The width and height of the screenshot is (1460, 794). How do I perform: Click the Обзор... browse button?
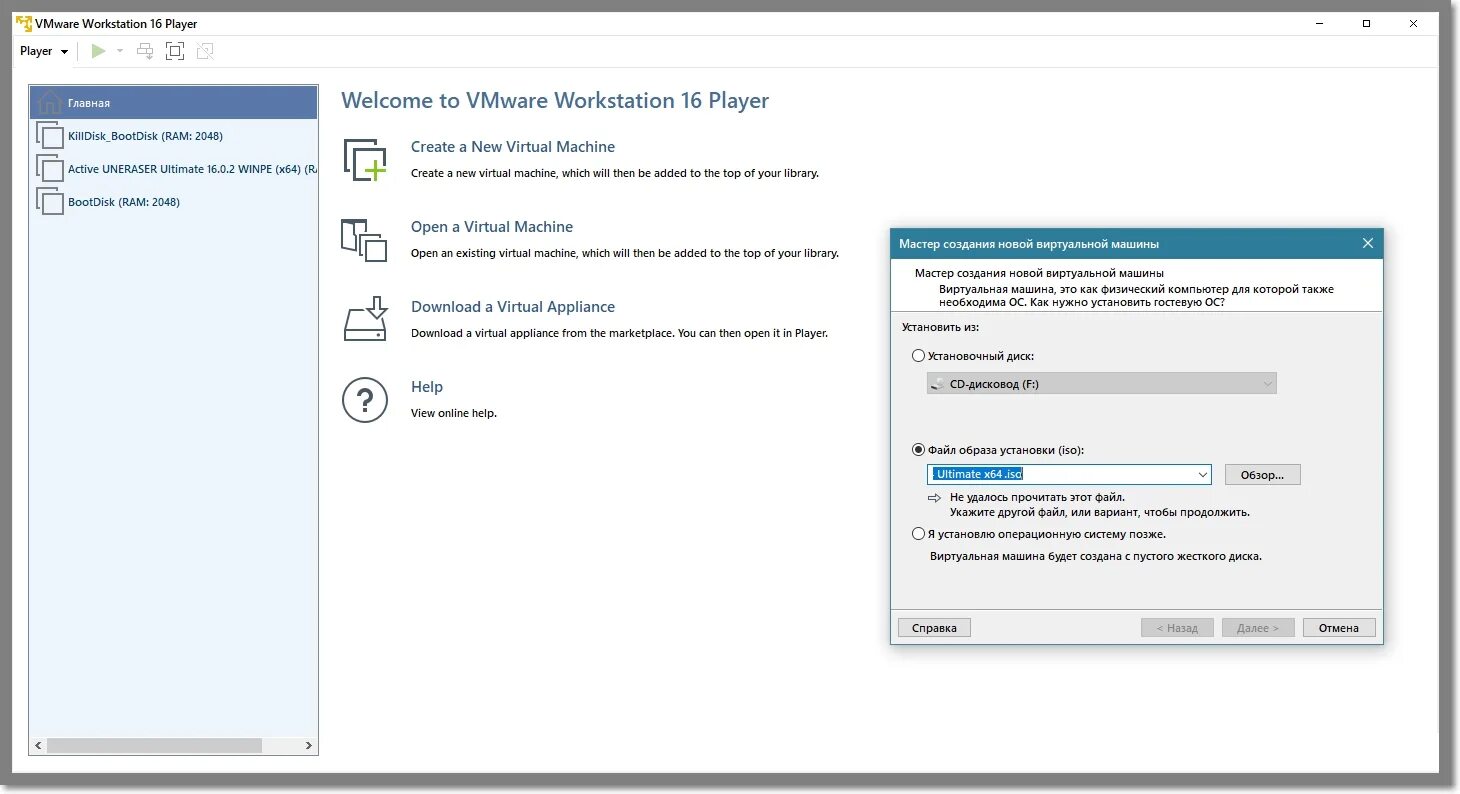tap(1262, 475)
